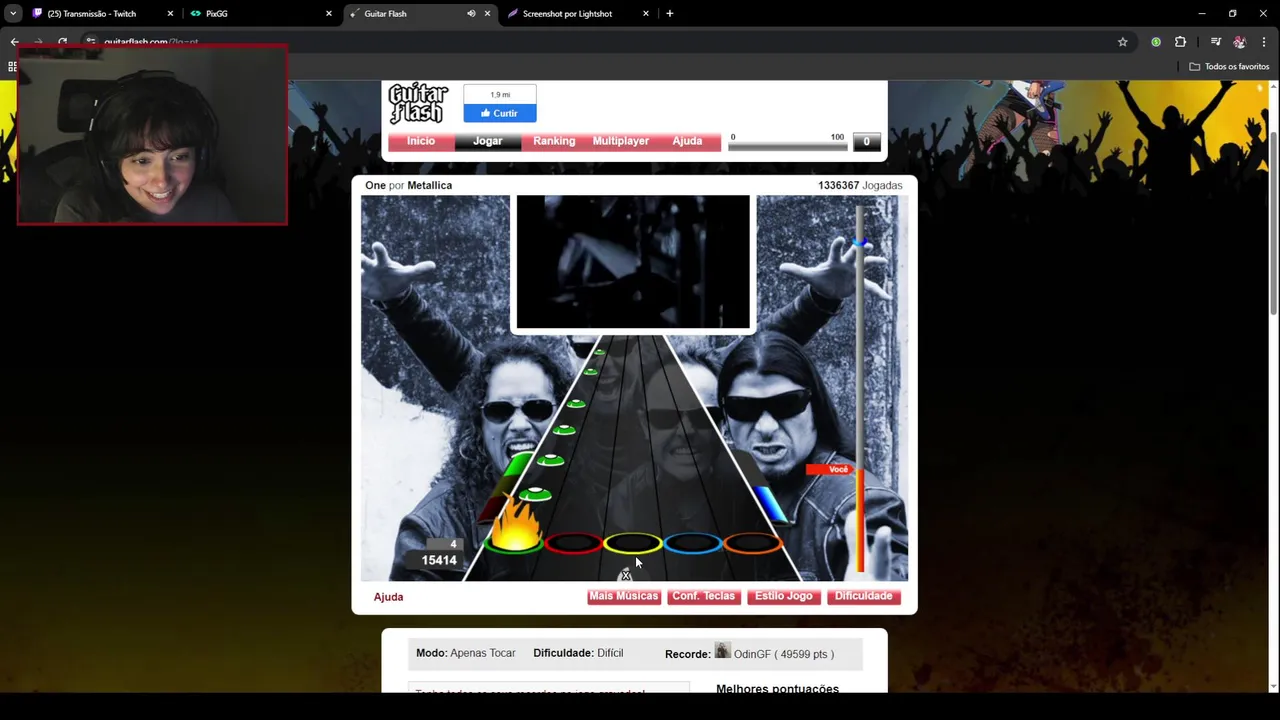Viewport: 1280px width, 720px height.
Task: Open the Dificuldade button
Action: coord(864,596)
